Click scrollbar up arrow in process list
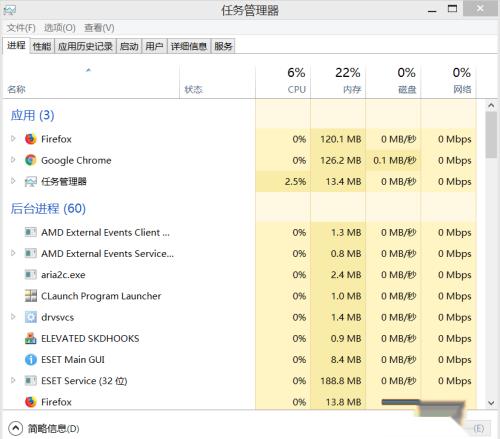 pos(491,106)
